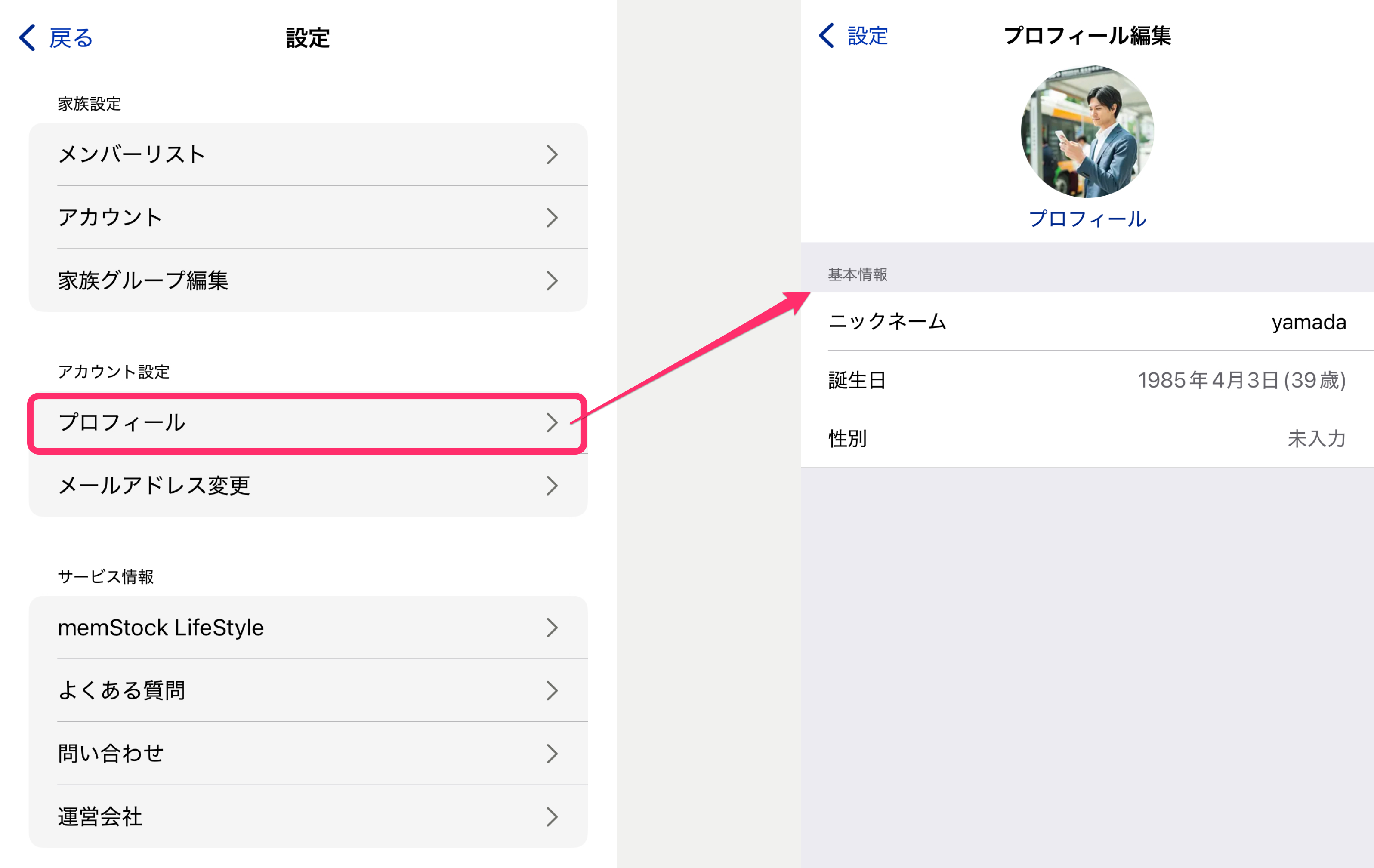Select the 誕生日 date value
Screen dimensions: 1374x868
point(1241,380)
